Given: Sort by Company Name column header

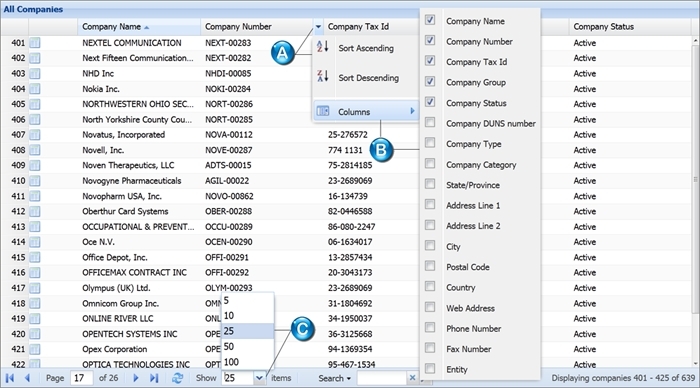Looking at the screenshot, I should click(x=139, y=27).
